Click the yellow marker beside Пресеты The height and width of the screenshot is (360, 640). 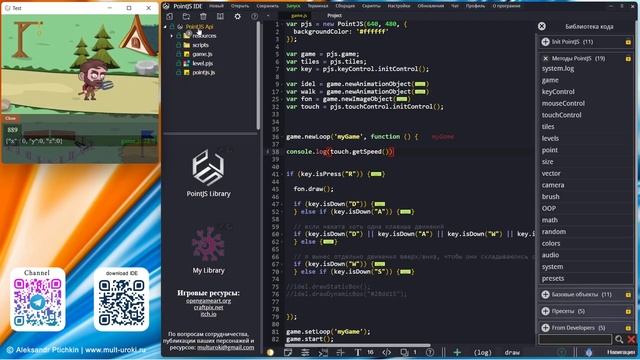[628, 311]
